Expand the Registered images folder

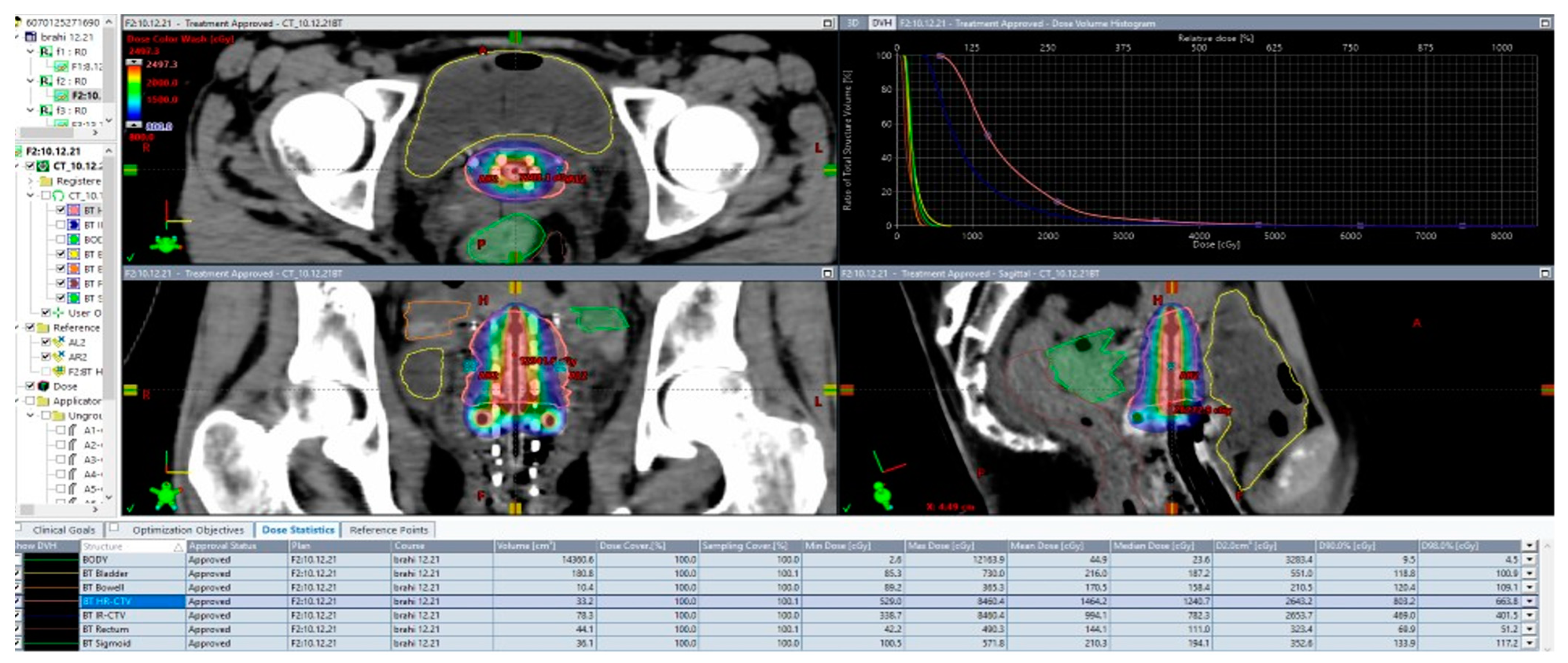(30, 181)
